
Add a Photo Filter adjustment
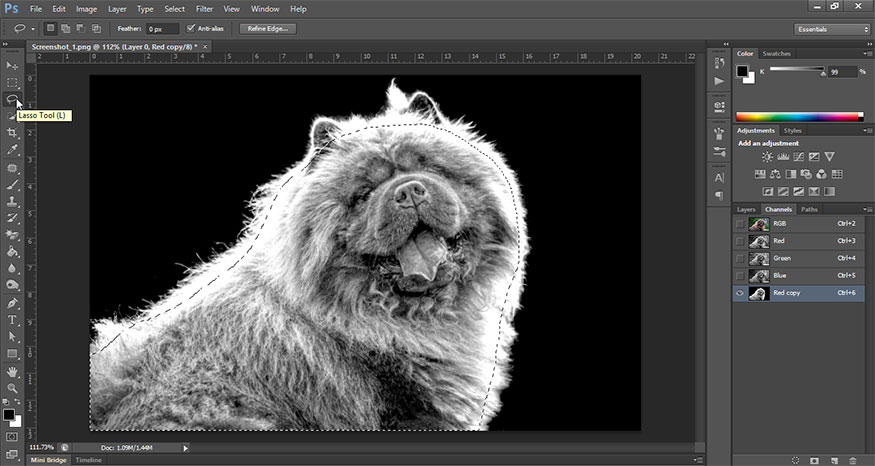(x=806, y=175)
